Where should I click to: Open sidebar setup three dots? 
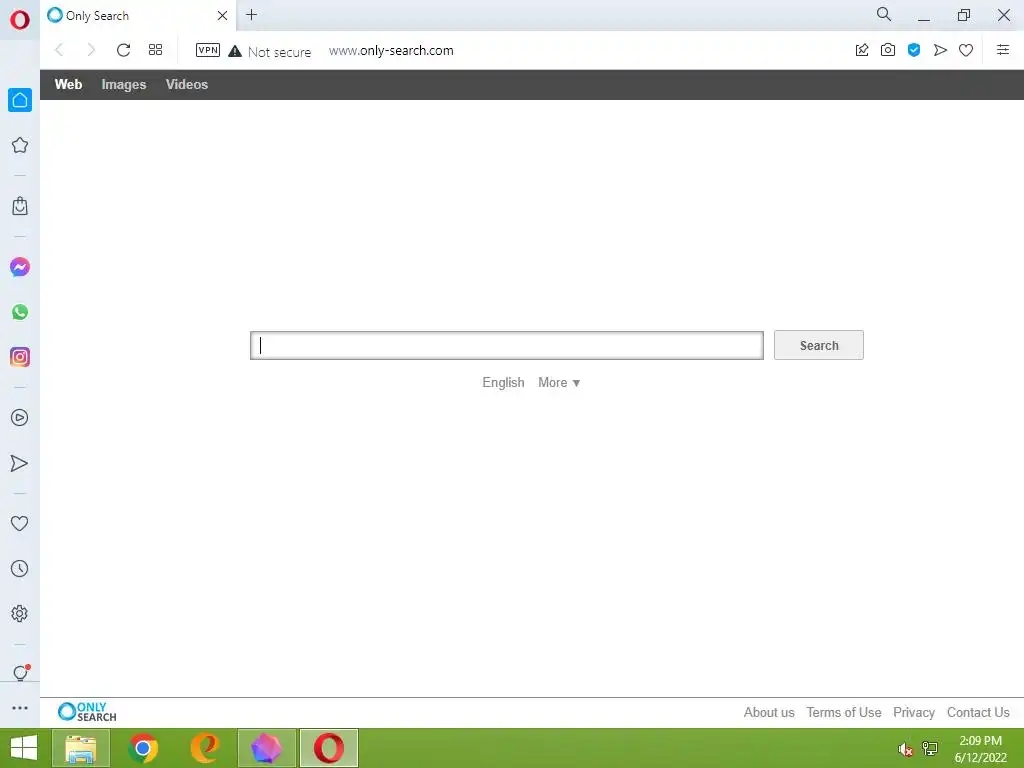pyautogui.click(x=20, y=708)
